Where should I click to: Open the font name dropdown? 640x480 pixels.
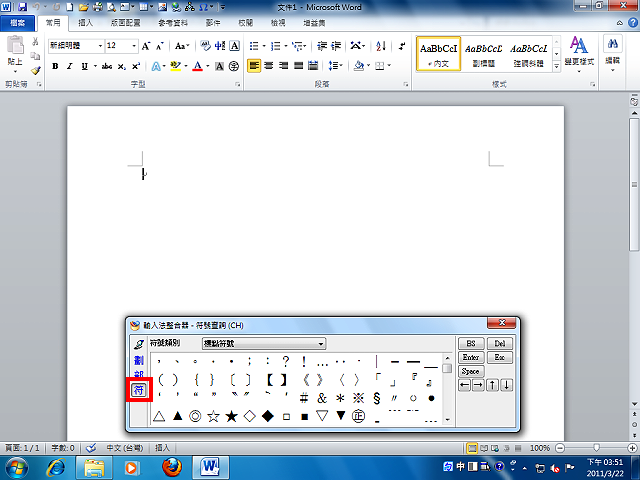coord(100,46)
